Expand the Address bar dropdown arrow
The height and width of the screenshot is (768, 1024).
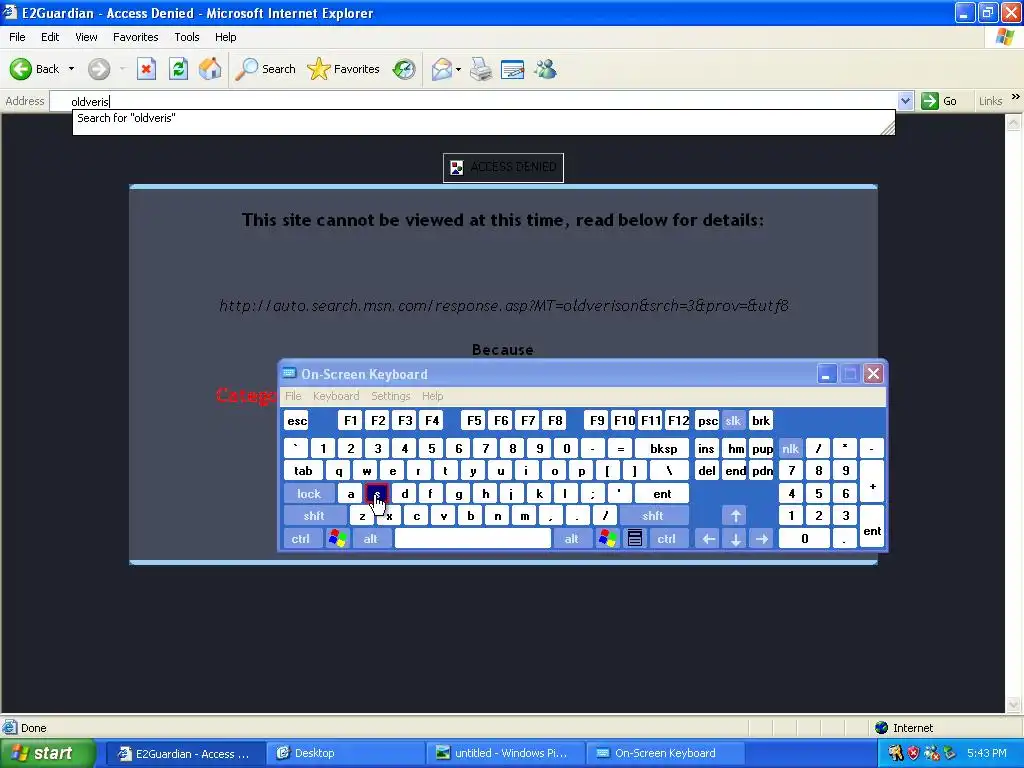905,101
